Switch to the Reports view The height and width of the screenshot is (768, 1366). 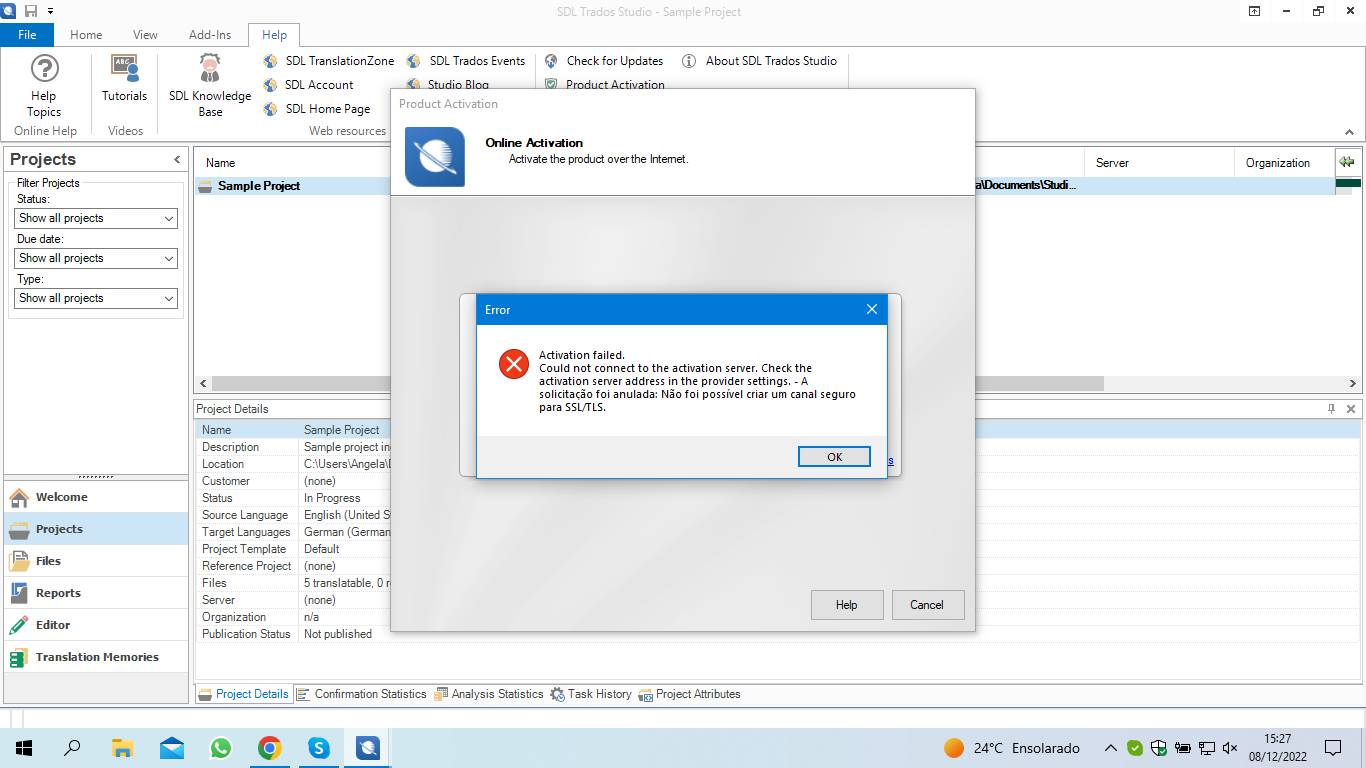coord(60,592)
